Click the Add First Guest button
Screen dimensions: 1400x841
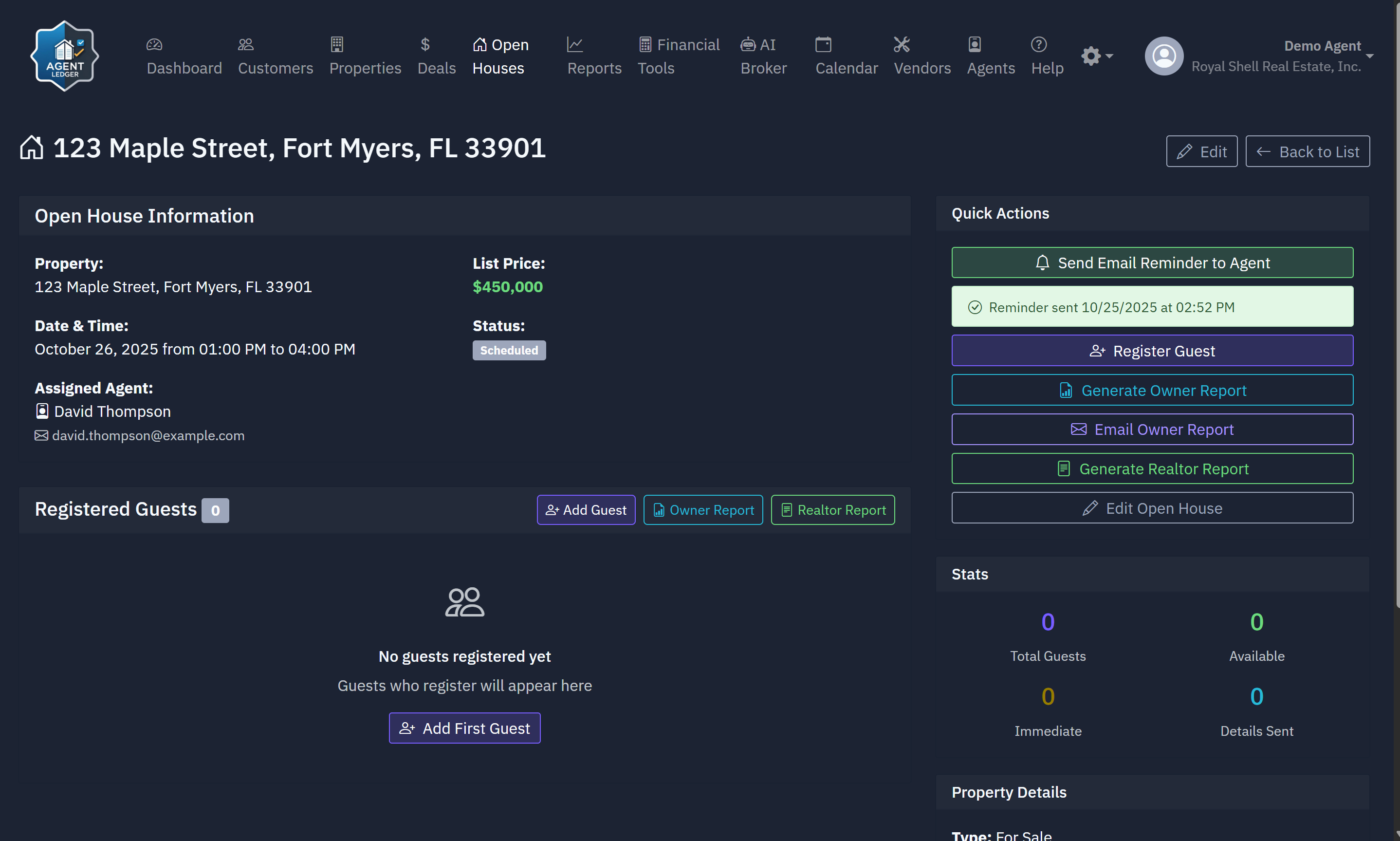[464, 728]
